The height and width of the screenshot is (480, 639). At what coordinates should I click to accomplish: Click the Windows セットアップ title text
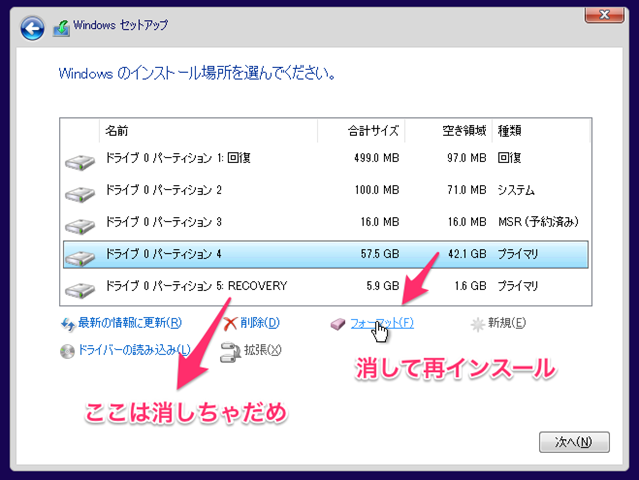click(x=120, y=25)
